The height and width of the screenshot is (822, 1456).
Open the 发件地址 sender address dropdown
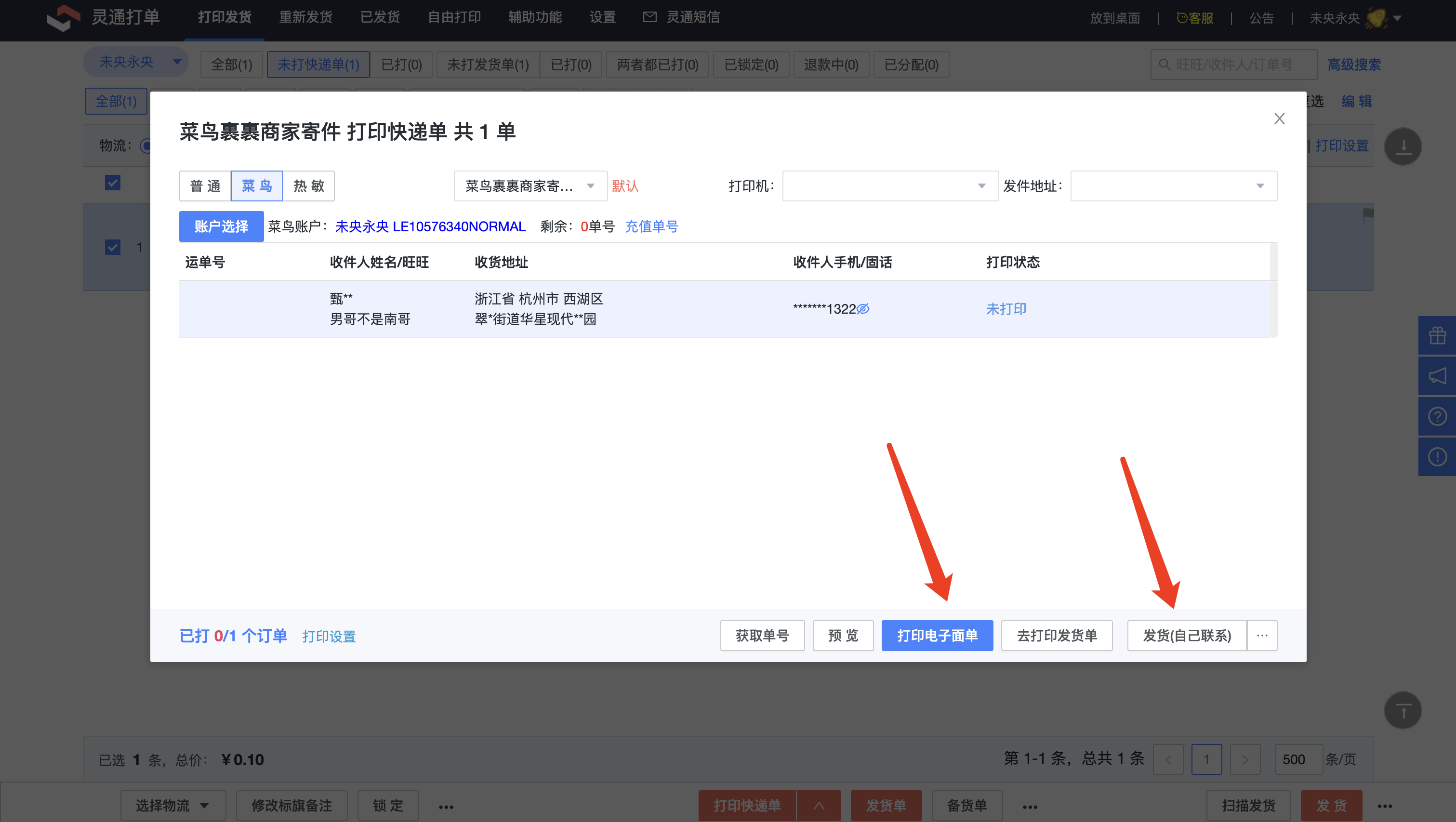click(1173, 186)
